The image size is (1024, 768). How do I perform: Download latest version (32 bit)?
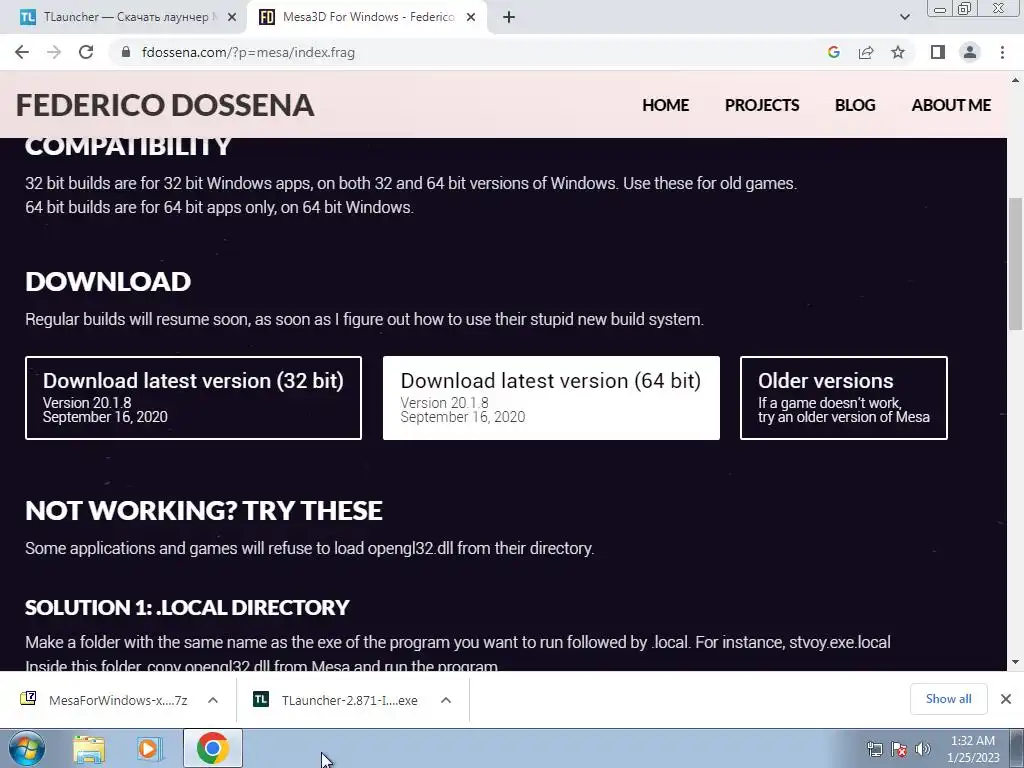pos(193,398)
